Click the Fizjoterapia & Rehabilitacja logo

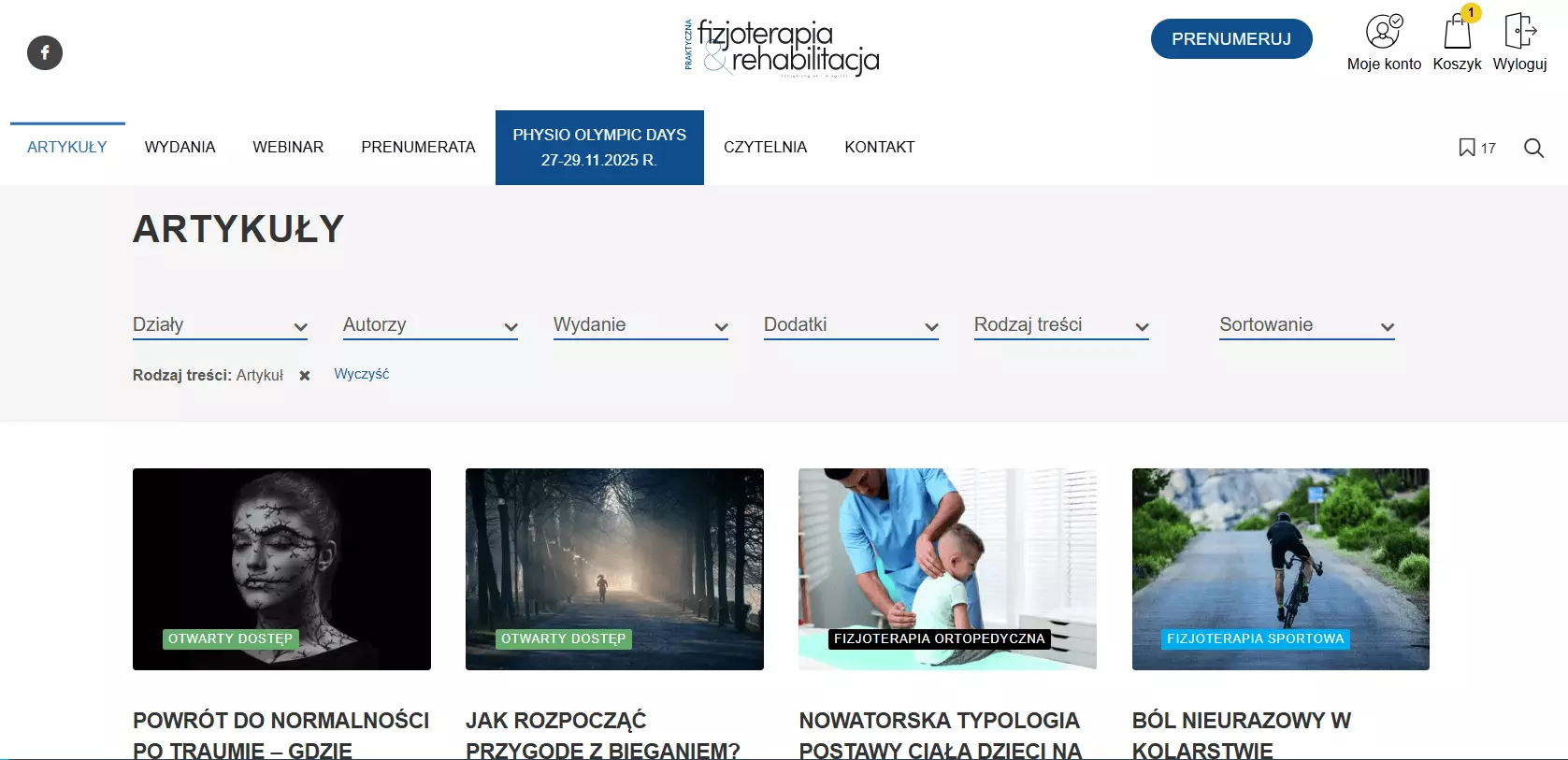point(782,47)
